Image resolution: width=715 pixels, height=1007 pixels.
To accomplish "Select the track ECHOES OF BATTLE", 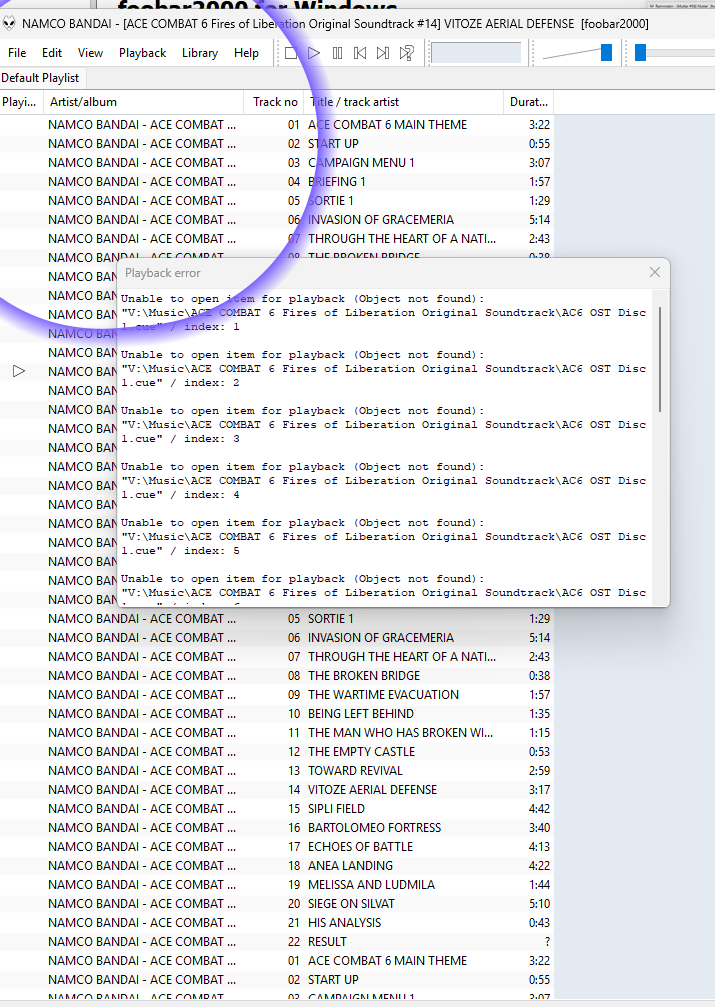I will click(360, 847).
